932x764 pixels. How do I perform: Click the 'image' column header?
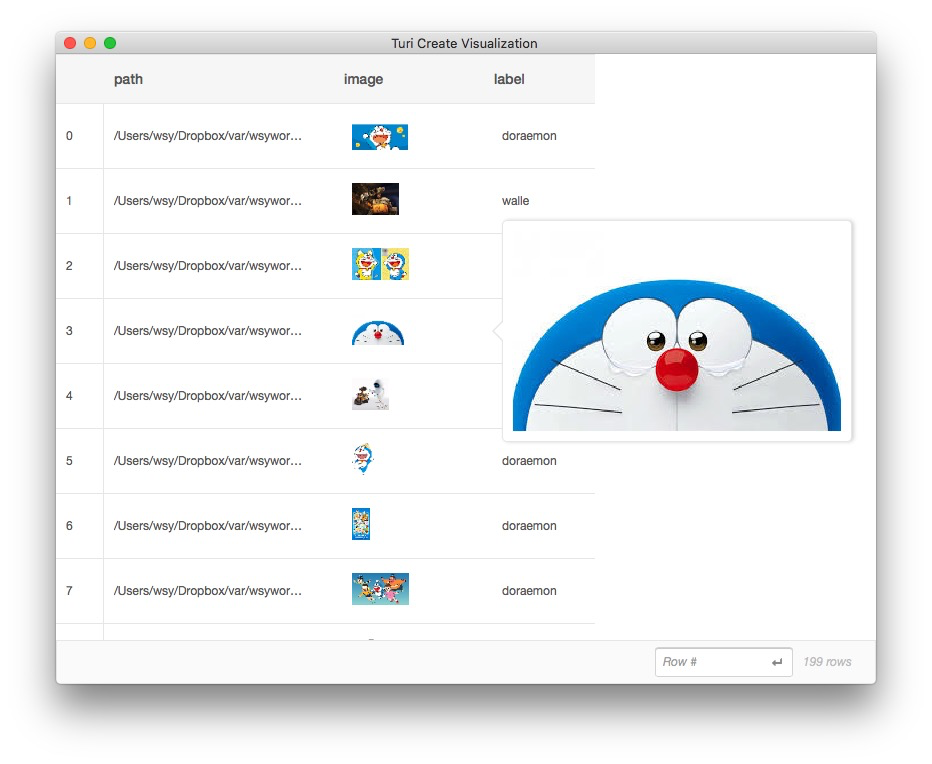tap(363, 79)
